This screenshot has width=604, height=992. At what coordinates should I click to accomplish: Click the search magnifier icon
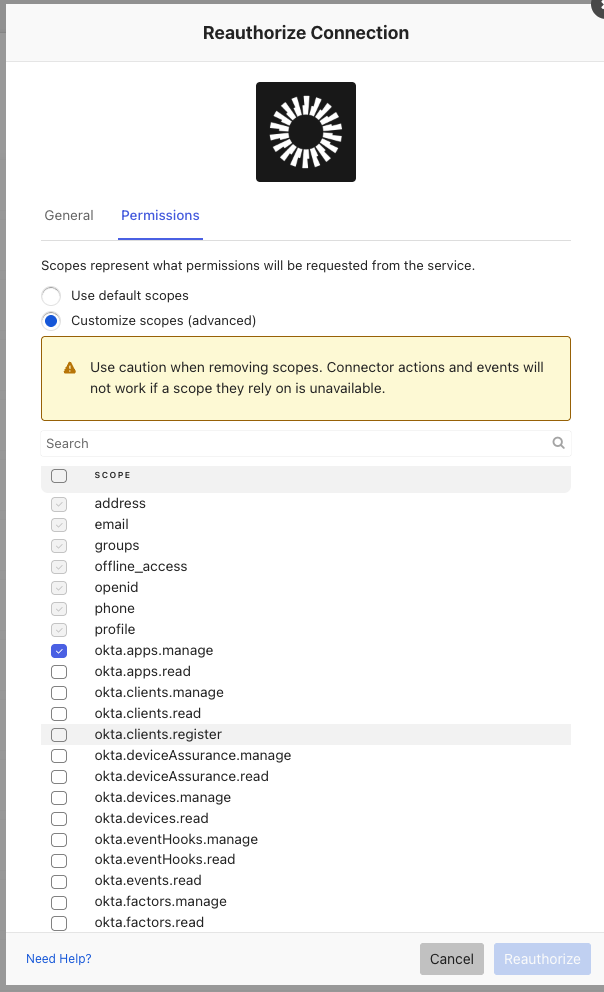(559, 443)
